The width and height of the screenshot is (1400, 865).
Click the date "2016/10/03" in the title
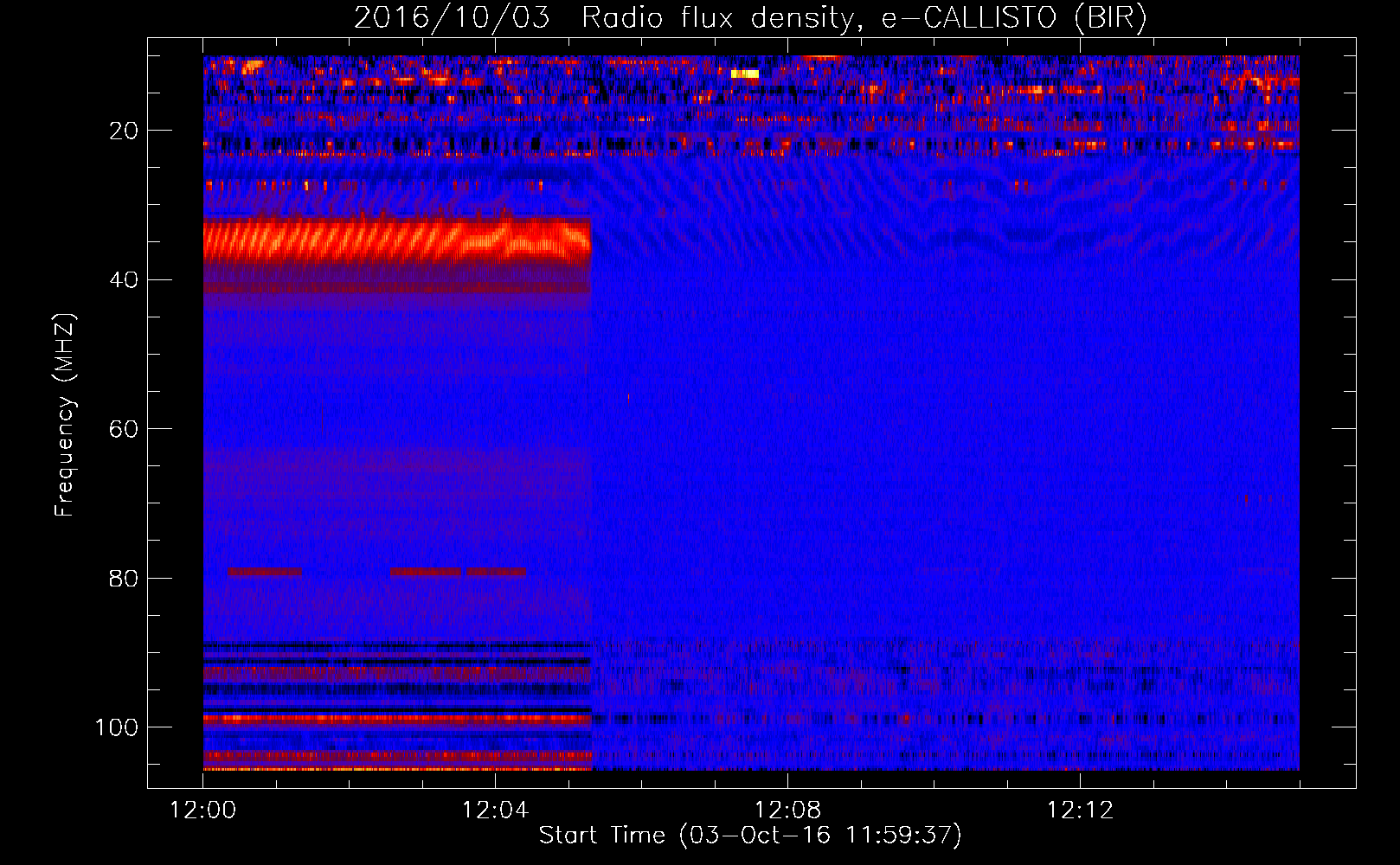[452, 18]
